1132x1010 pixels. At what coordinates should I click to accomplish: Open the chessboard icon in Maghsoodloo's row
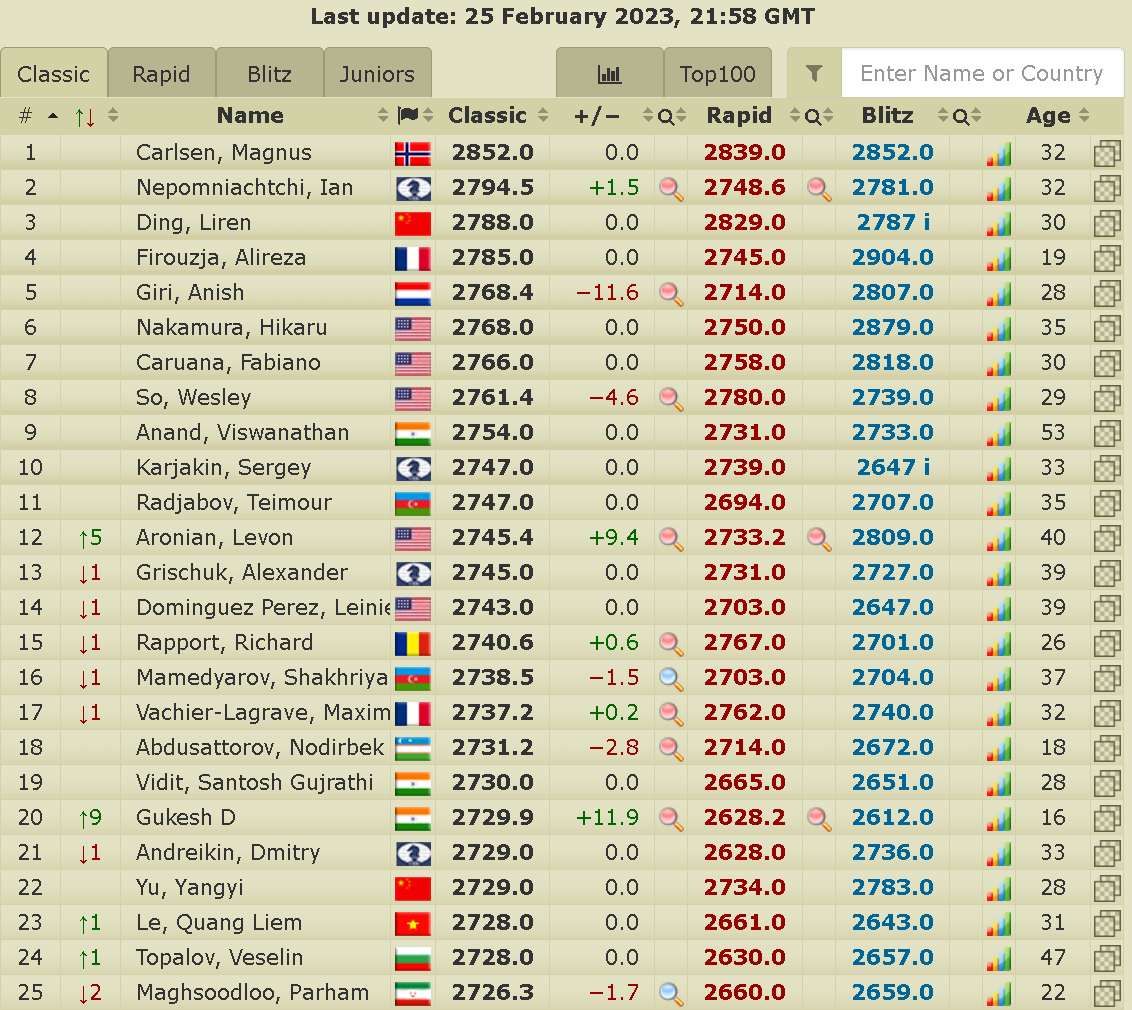1106,993
